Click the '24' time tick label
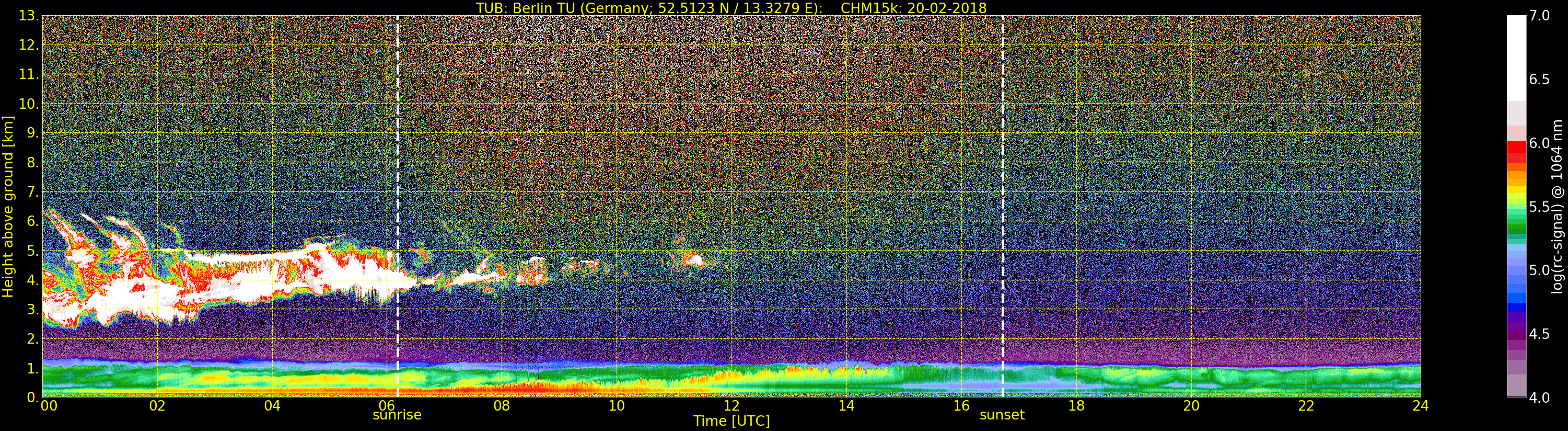1568x431 pixels. click(1421, 405)
